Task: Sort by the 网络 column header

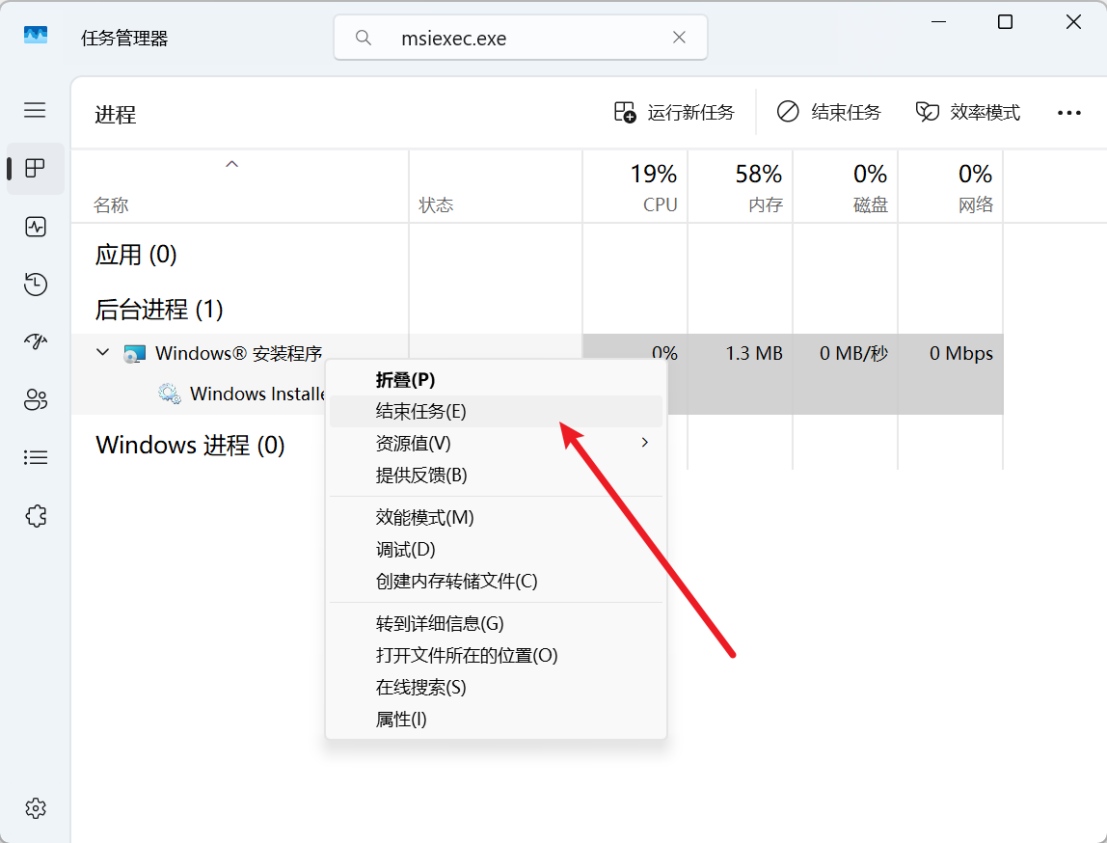Action: [x=951, y=187]
